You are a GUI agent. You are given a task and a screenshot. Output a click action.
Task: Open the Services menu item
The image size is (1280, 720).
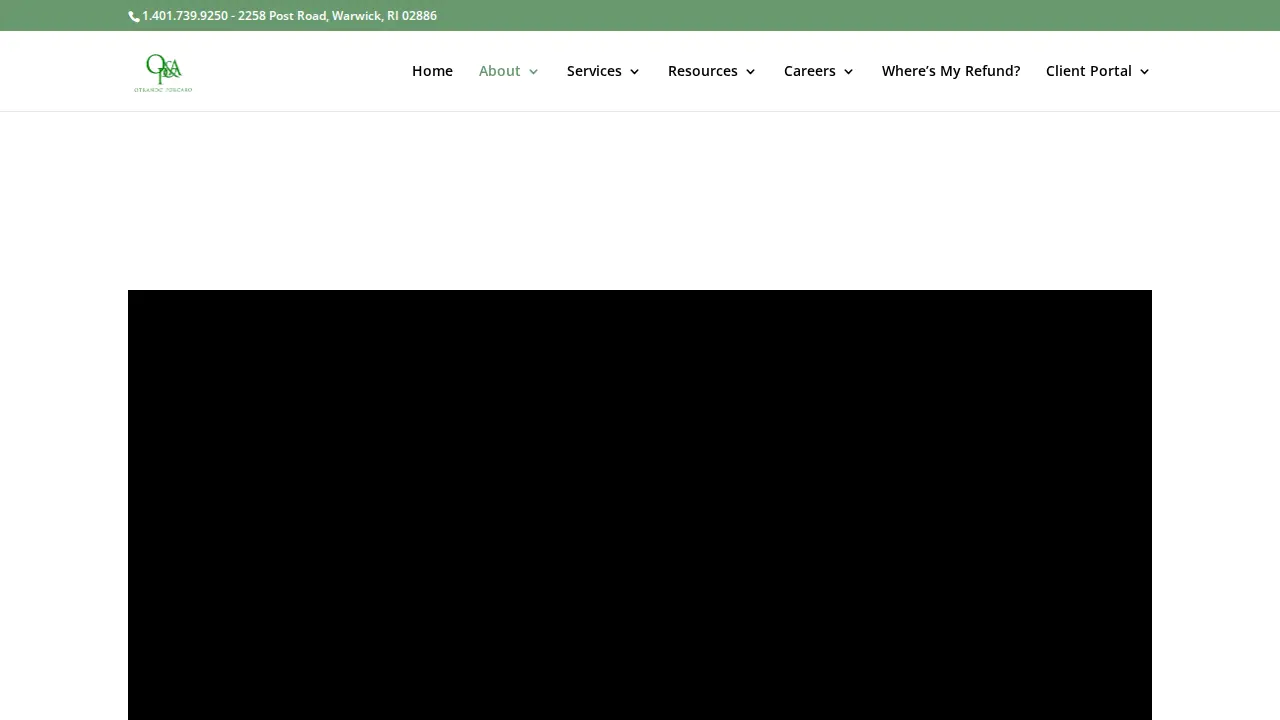click(x=594, y=71)
